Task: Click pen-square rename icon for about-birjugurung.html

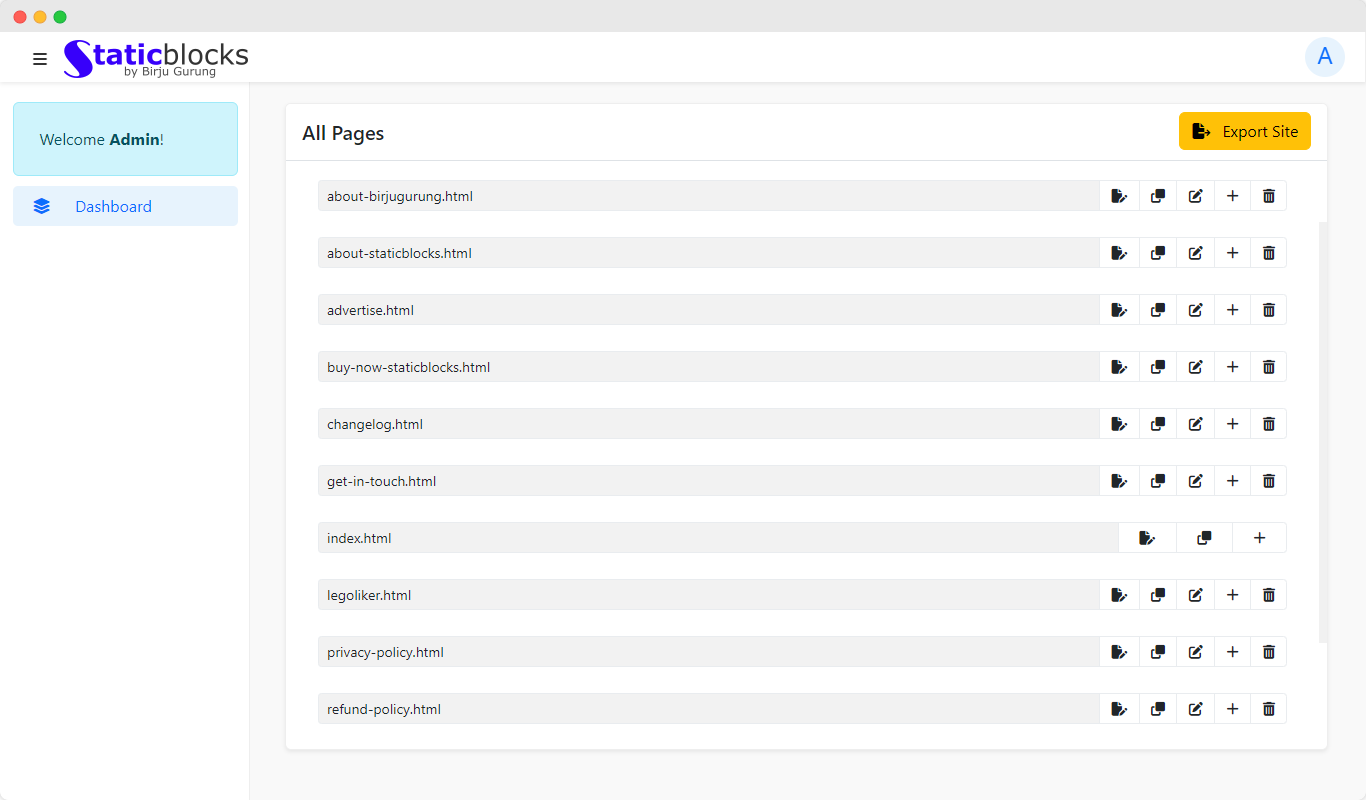Action: tap(1195, 196)
